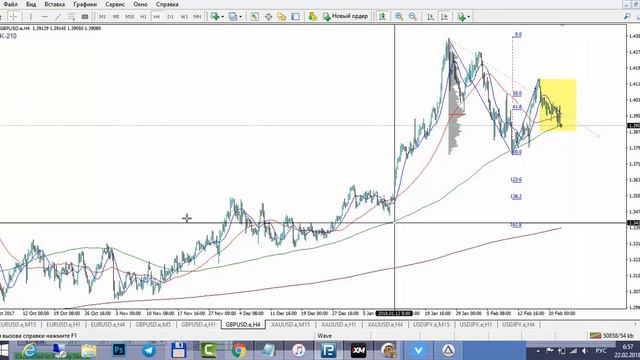Switch to the USDJPY.e,M15 chart tab
The image size is (640, 360).
click(431, 324)
